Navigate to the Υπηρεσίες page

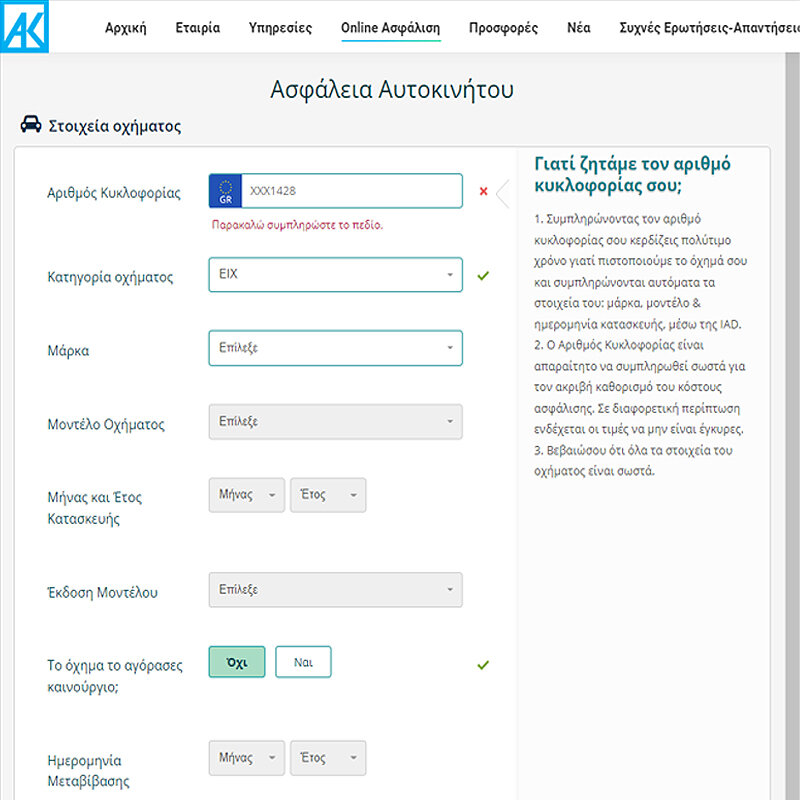[x=280, y=28]
